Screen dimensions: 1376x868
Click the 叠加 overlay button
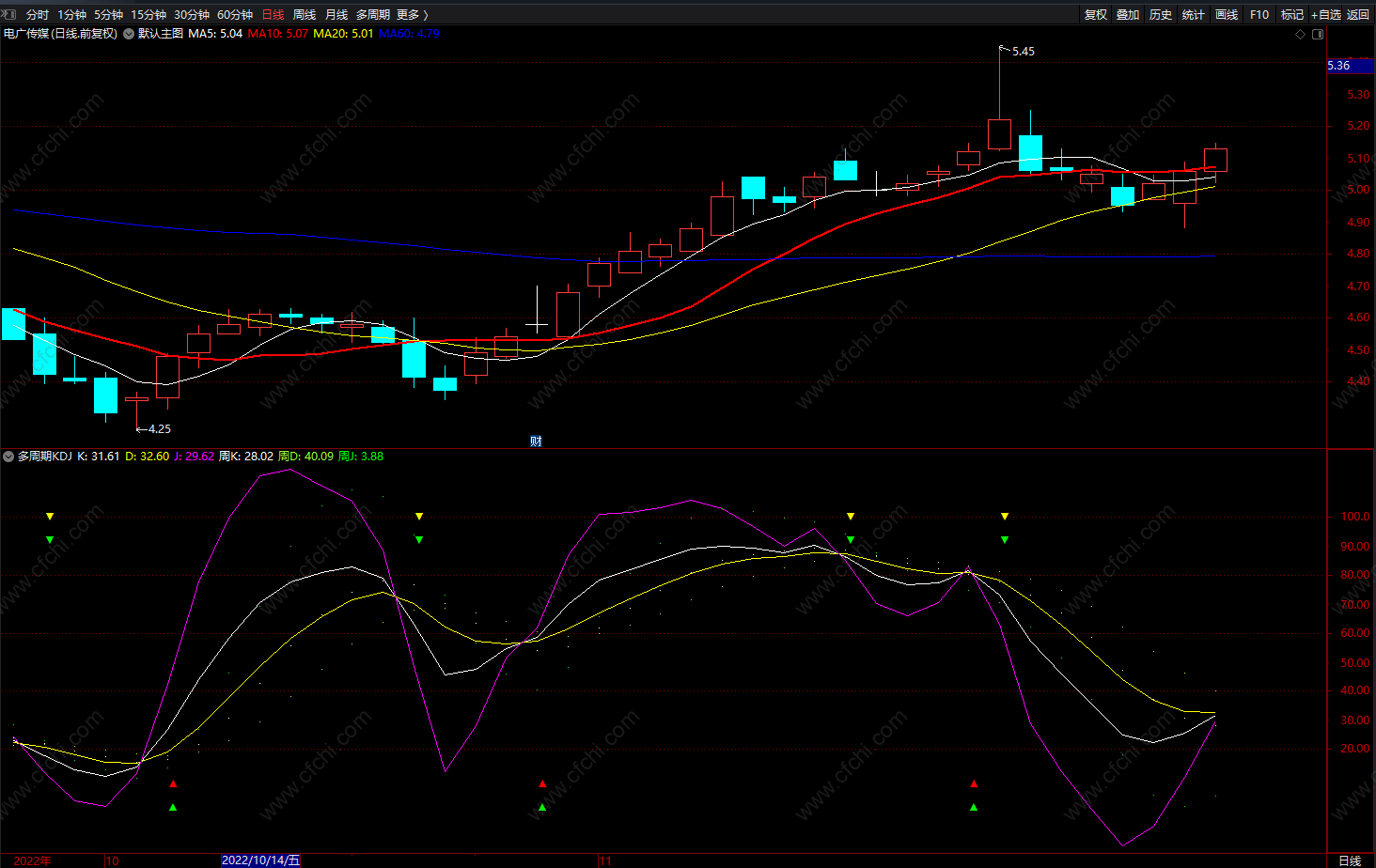tap(1128, 15)
